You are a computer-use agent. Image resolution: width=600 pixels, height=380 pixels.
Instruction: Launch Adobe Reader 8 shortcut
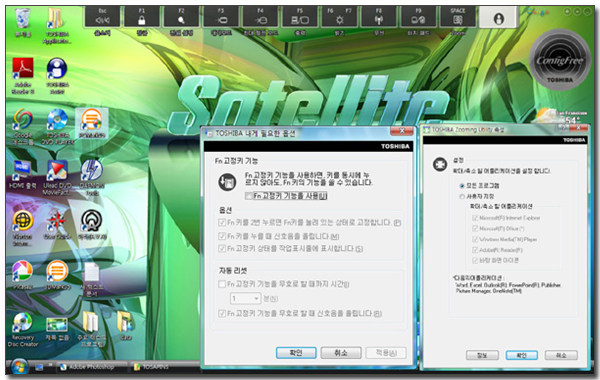23,75
